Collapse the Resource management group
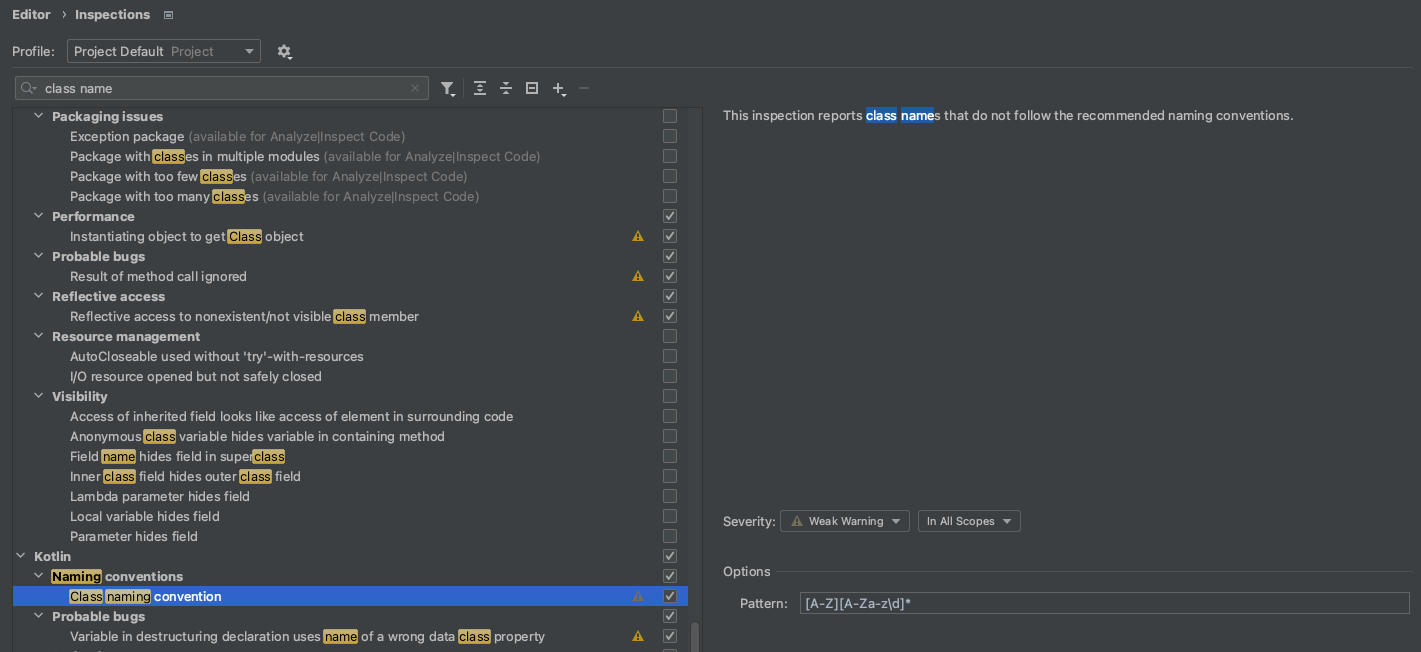The width and height of the screenshot is (1421, 652). (x=39, y=336)
